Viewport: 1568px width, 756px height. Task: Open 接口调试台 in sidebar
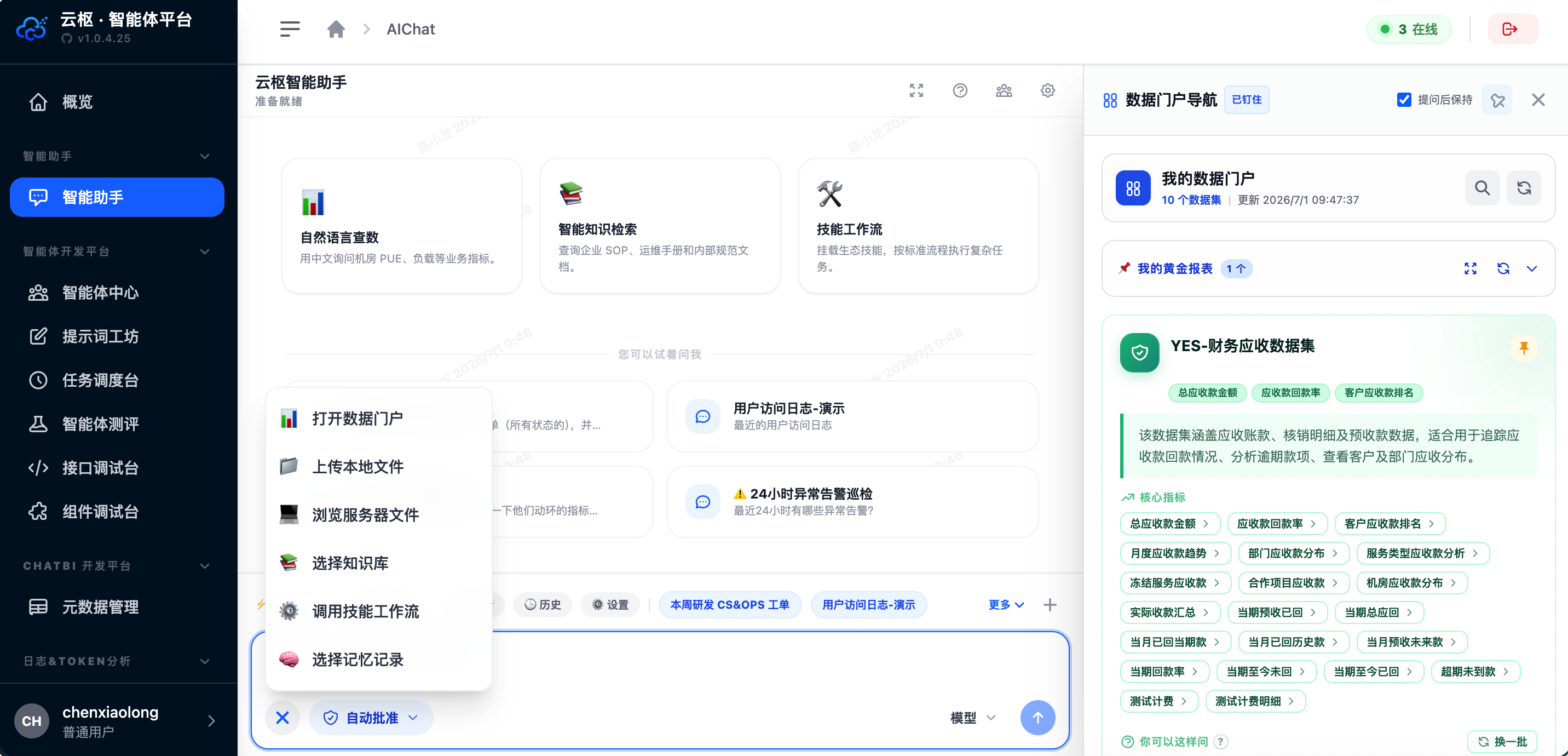(117, 468)
